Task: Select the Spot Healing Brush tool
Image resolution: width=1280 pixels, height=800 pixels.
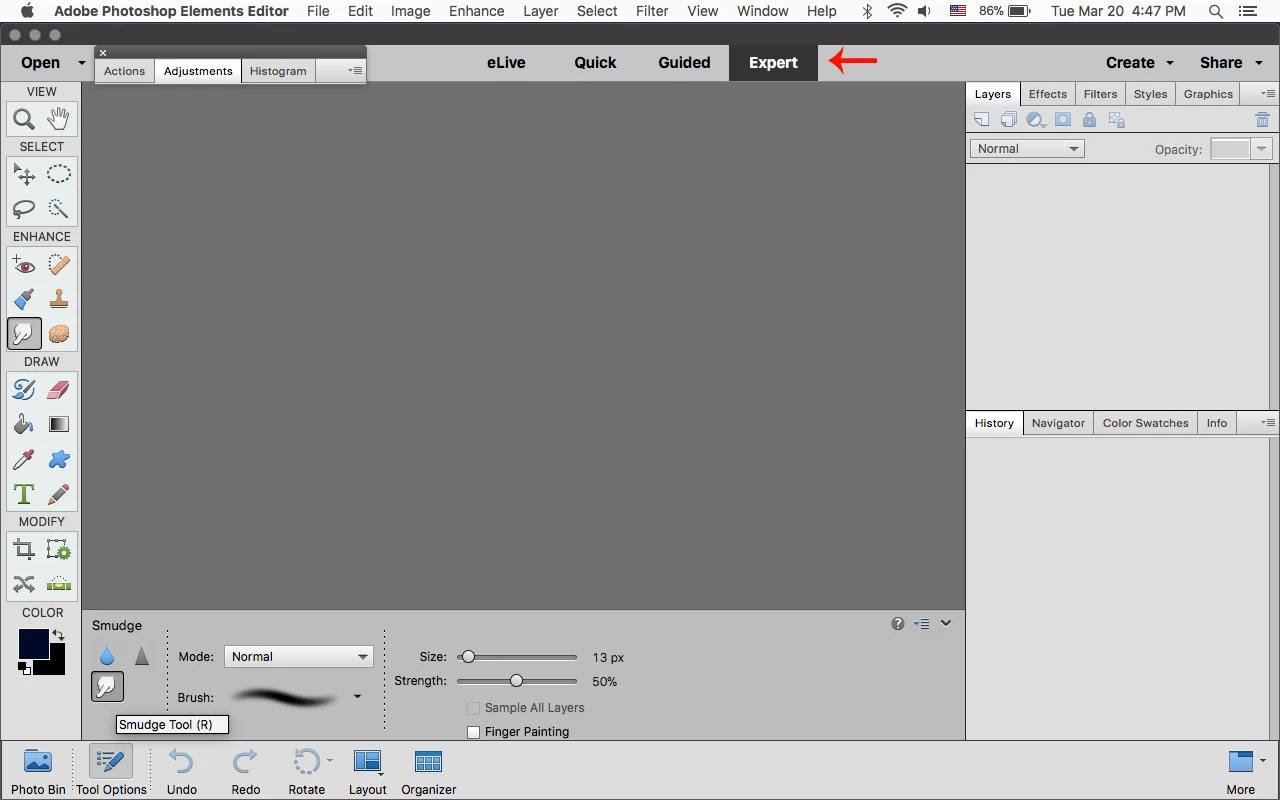Action: point(59,265)
